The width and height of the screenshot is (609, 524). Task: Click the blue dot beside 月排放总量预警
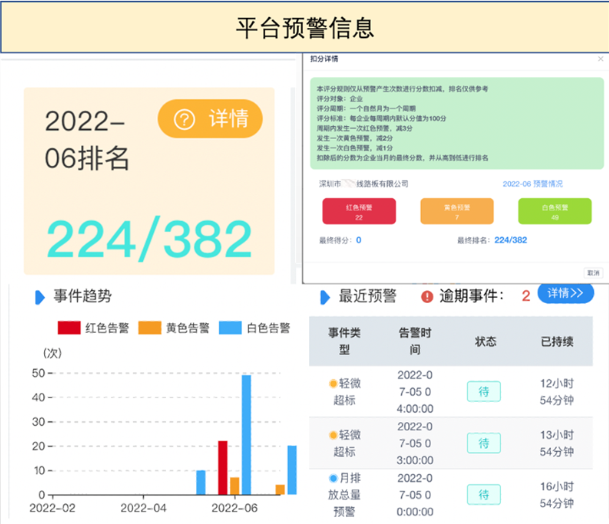point(333,477)
